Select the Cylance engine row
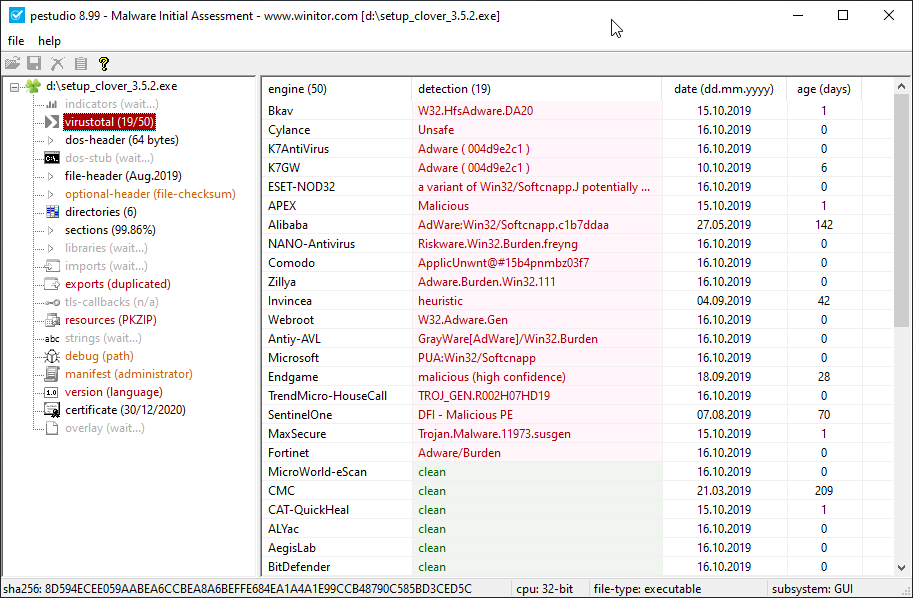Screen dimensions: 913x598 pos(578,130)
